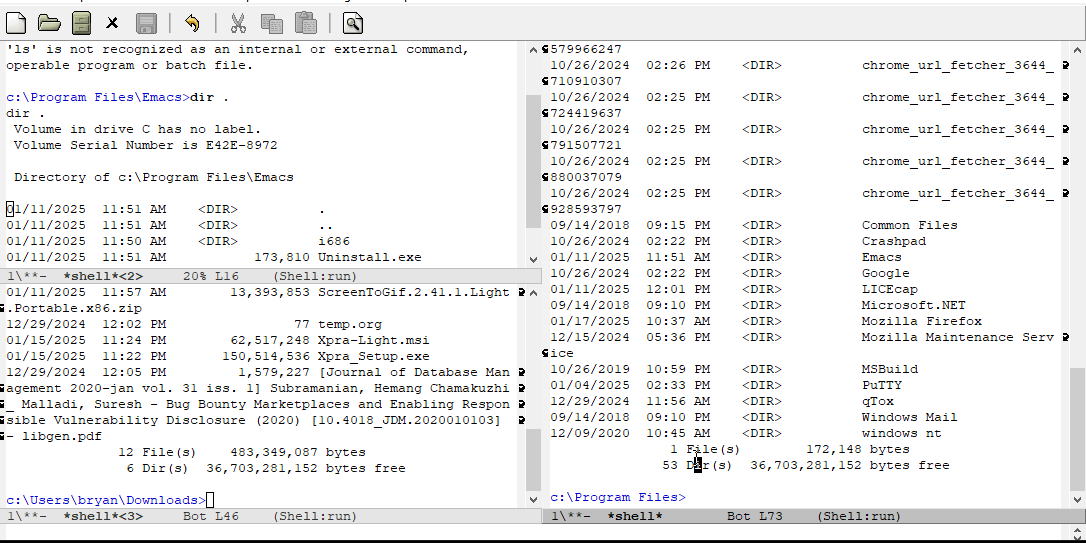Click the 'MSBuild' directory entry
Viewport: 1086px width, 543px height.
pos(889,369)
